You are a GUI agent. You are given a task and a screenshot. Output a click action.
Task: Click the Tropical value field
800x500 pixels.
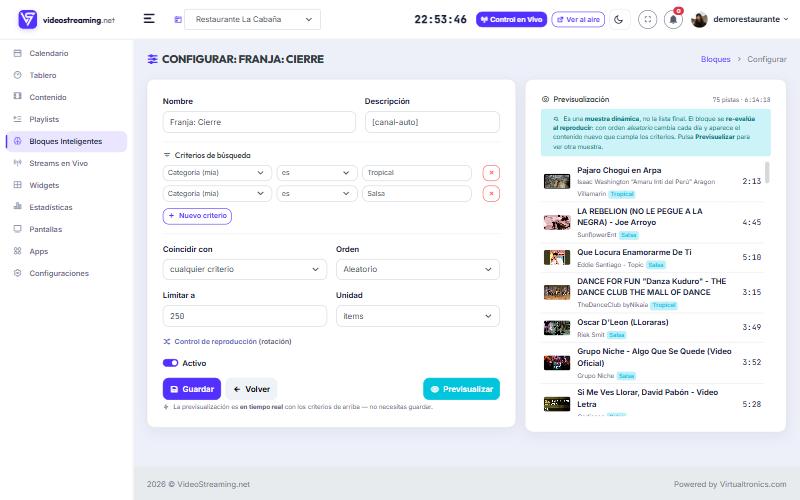point(417,173)
